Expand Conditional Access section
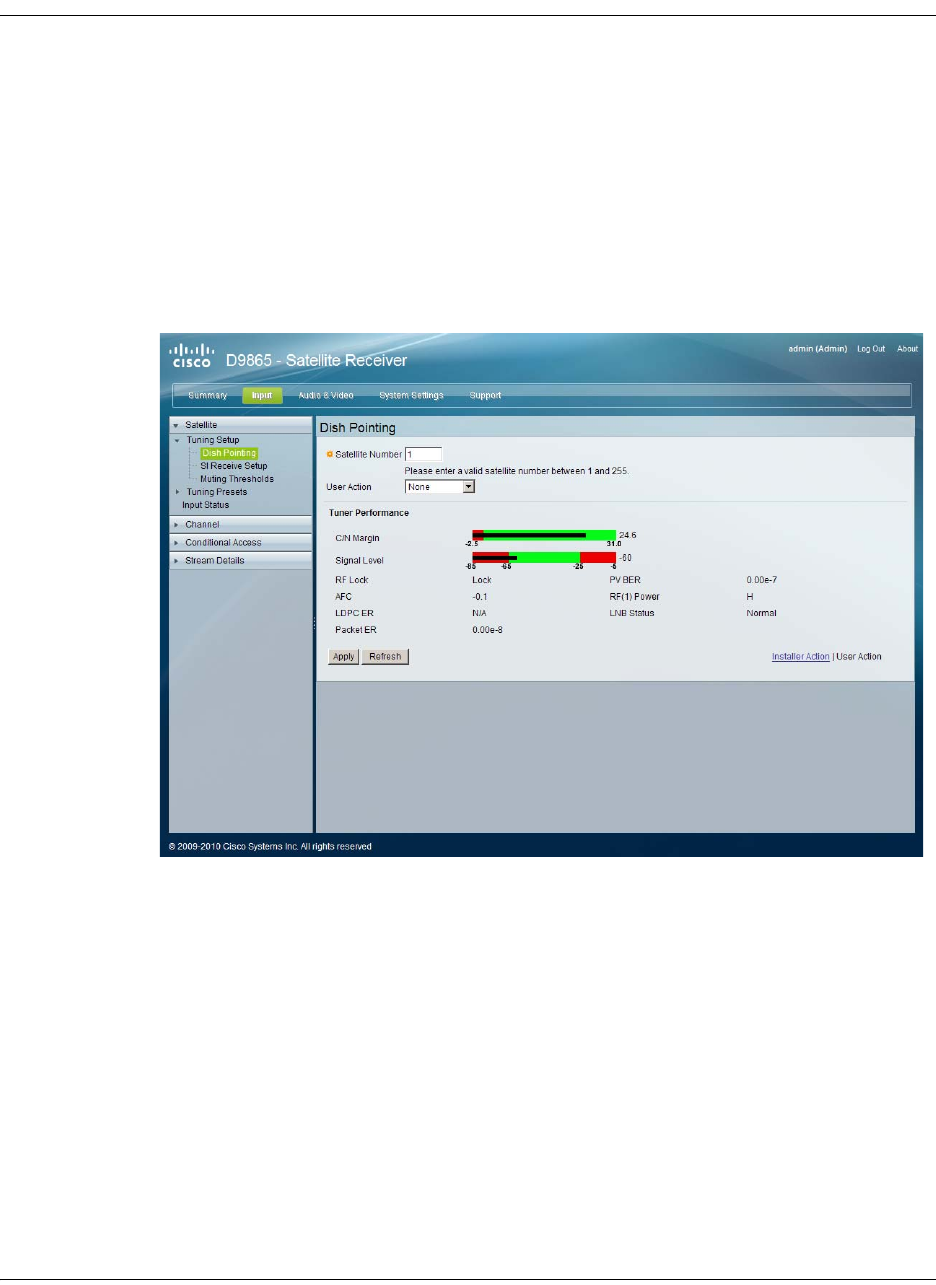This screenshot has width=936, height=1285. click(x=241, y=542)
